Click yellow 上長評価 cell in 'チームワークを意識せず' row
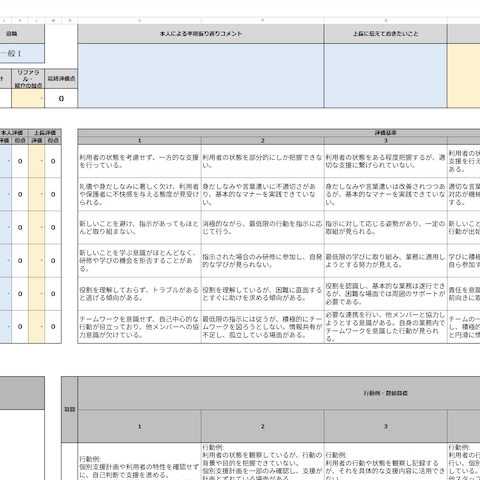The height and width of the screenshot is (480, 480). pos(37,327)
